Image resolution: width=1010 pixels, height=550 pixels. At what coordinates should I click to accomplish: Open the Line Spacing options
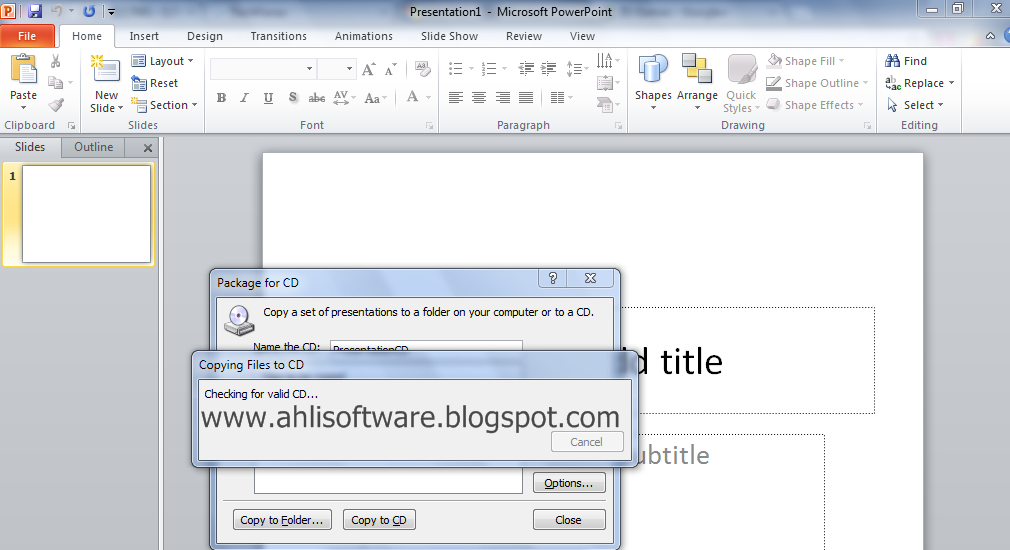pos(577,68)
